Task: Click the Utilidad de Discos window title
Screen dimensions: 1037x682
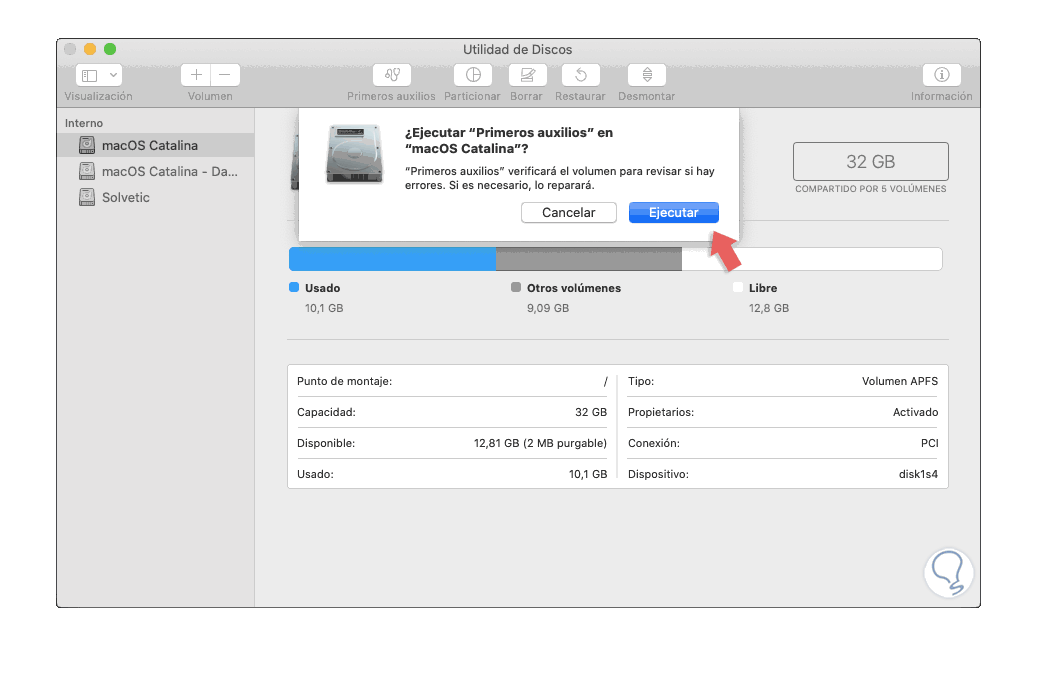Action: click(517, 50)
